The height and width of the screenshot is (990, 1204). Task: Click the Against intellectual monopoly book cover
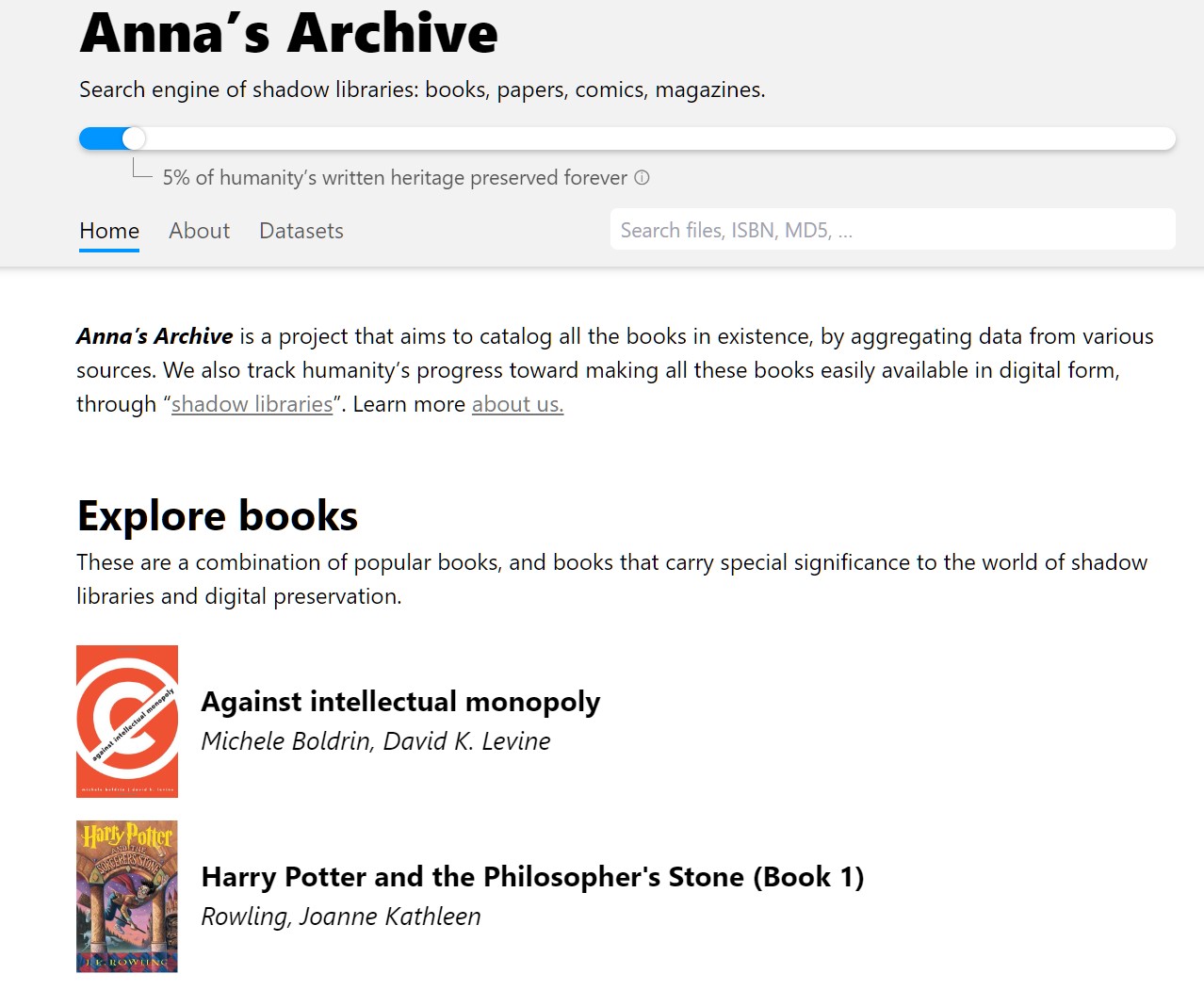click(x=127, y=722)
